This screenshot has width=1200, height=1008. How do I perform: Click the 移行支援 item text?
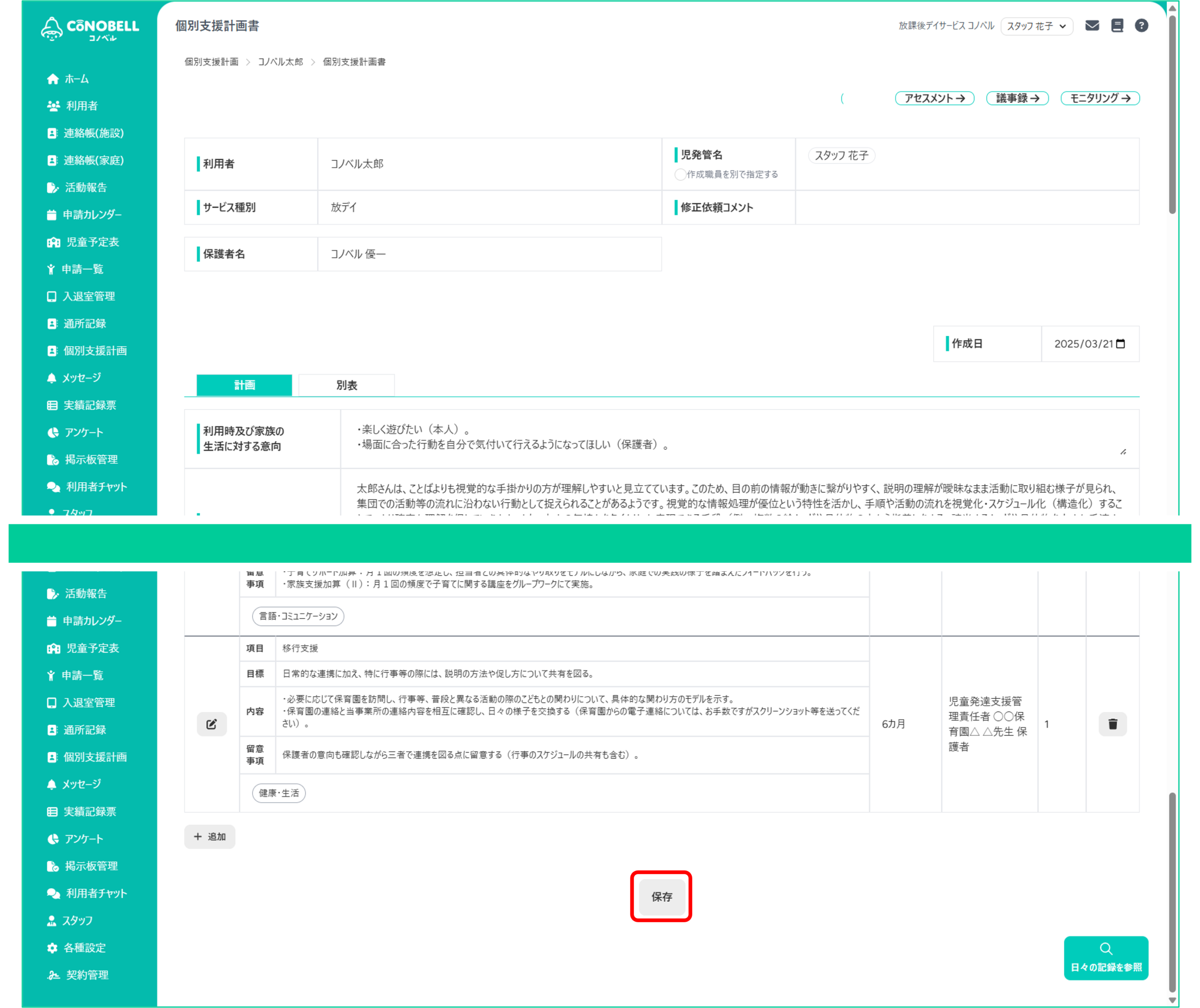coord(300,649)
